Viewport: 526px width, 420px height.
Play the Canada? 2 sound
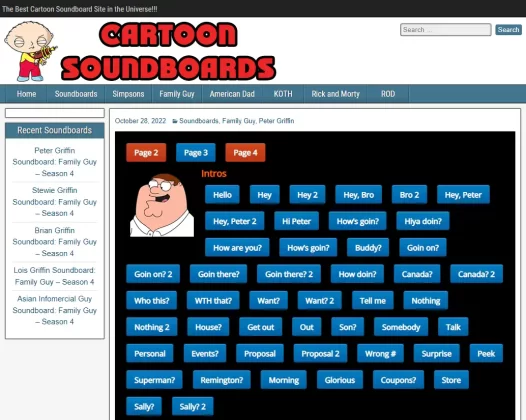[x=476, y=274]
